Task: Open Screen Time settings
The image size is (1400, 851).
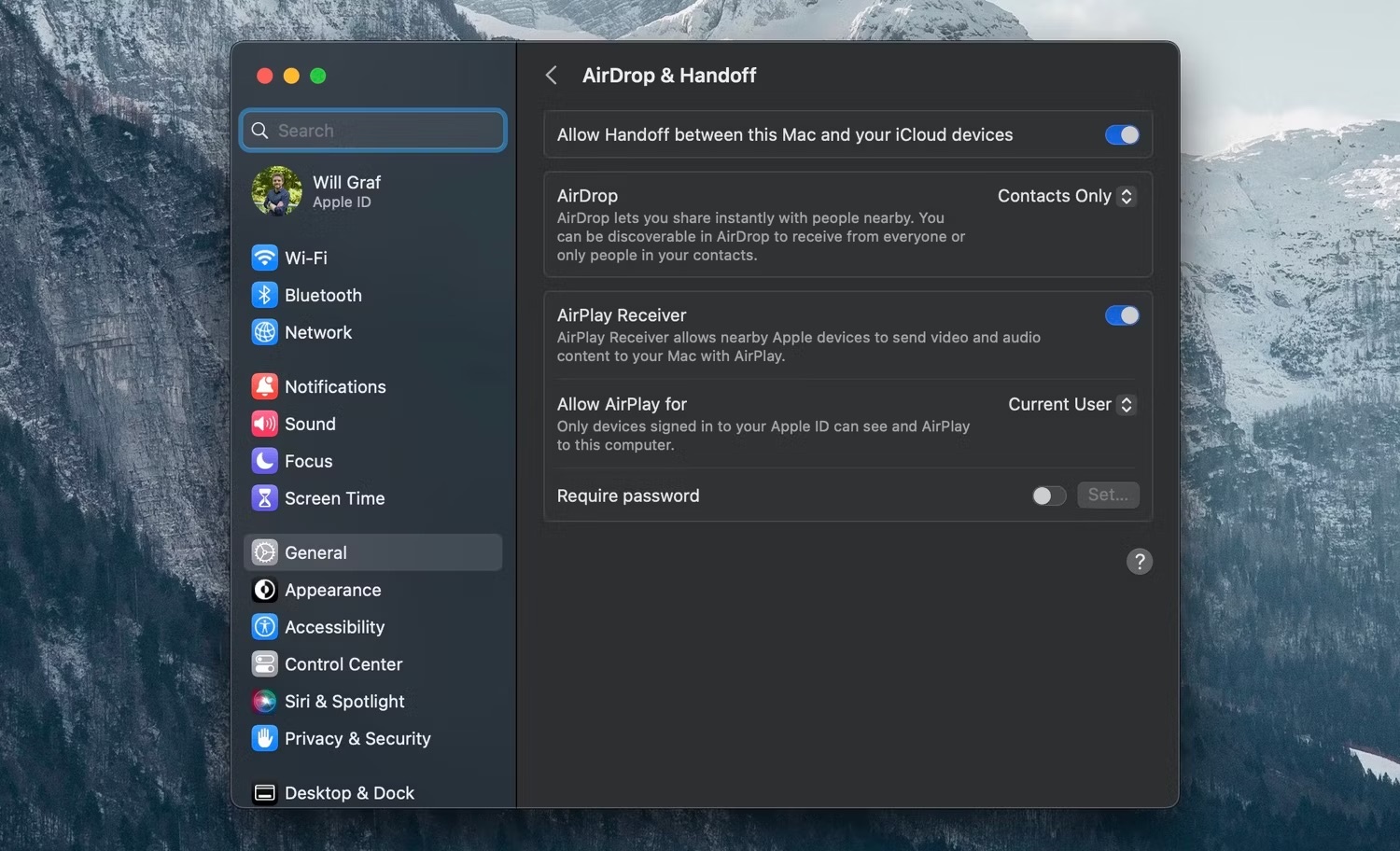Action: [x=335, y=497]
